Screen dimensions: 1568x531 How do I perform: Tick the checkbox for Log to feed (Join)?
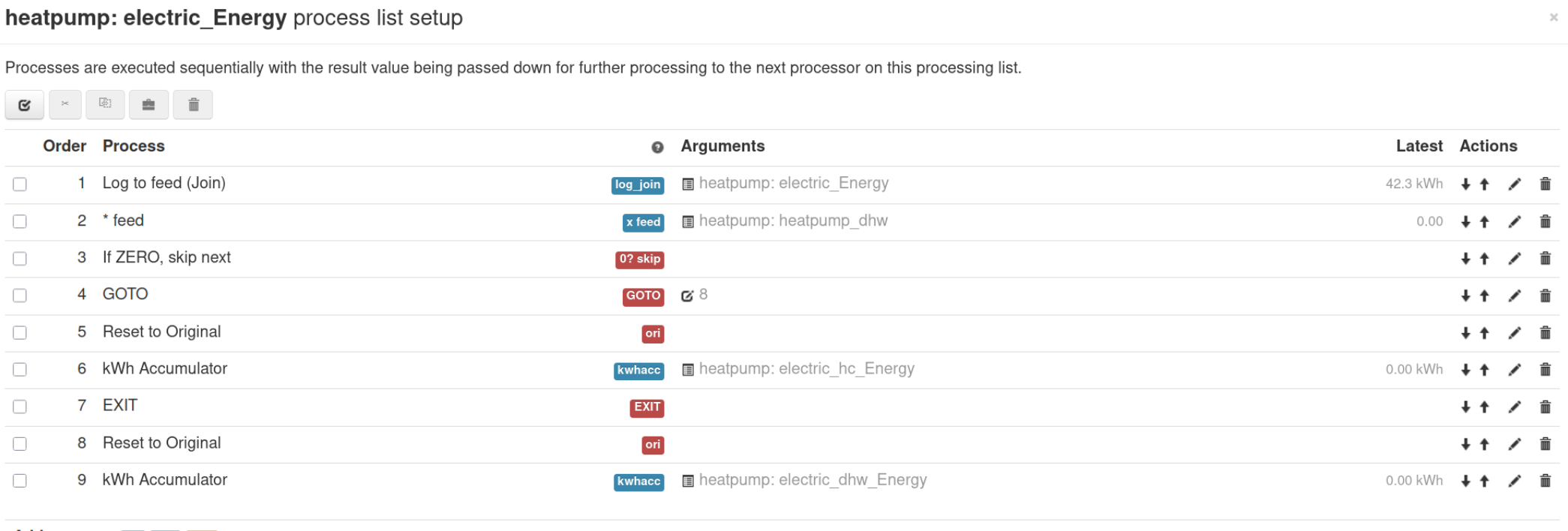[20, 184]
